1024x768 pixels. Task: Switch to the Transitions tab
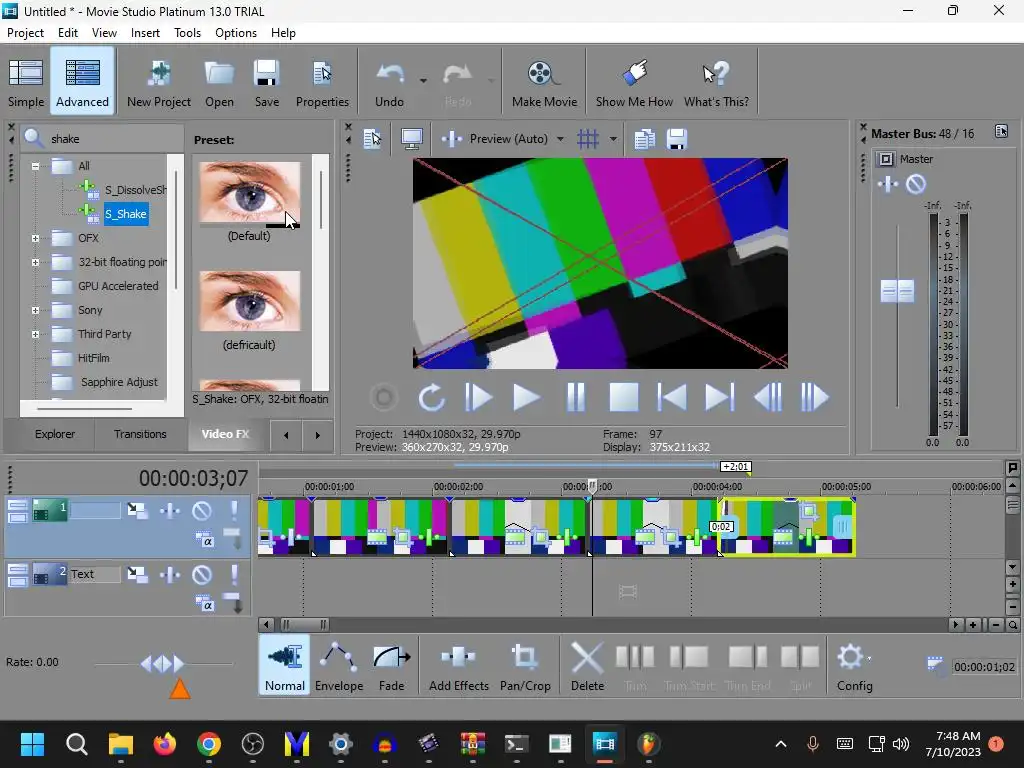tap(140, 434)
